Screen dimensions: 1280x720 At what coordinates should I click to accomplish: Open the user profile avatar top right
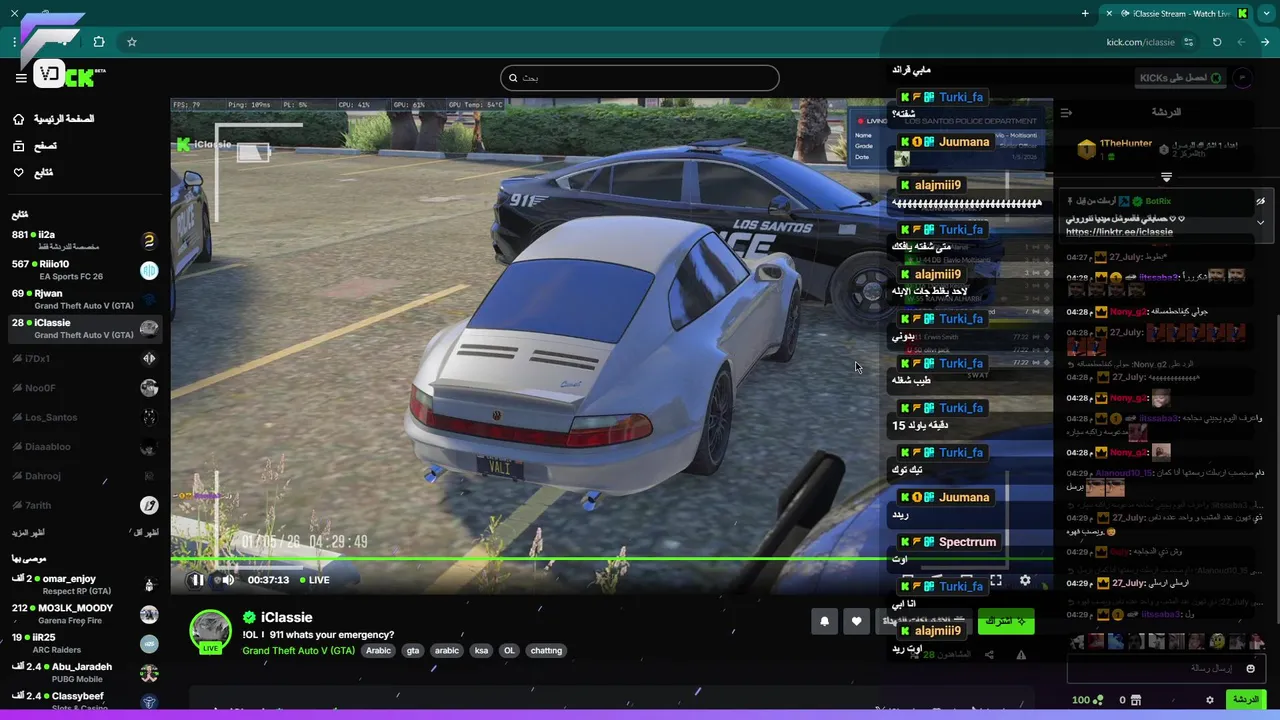(x=1243, y=78)
